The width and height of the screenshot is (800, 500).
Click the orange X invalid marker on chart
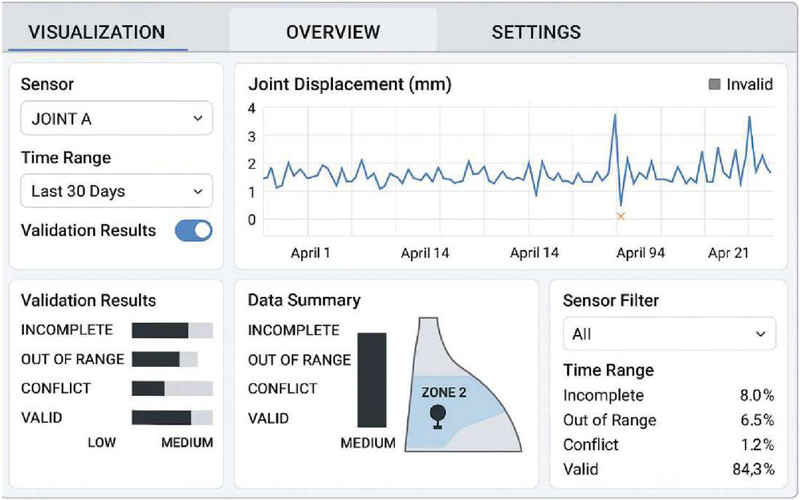click(621, 216)
